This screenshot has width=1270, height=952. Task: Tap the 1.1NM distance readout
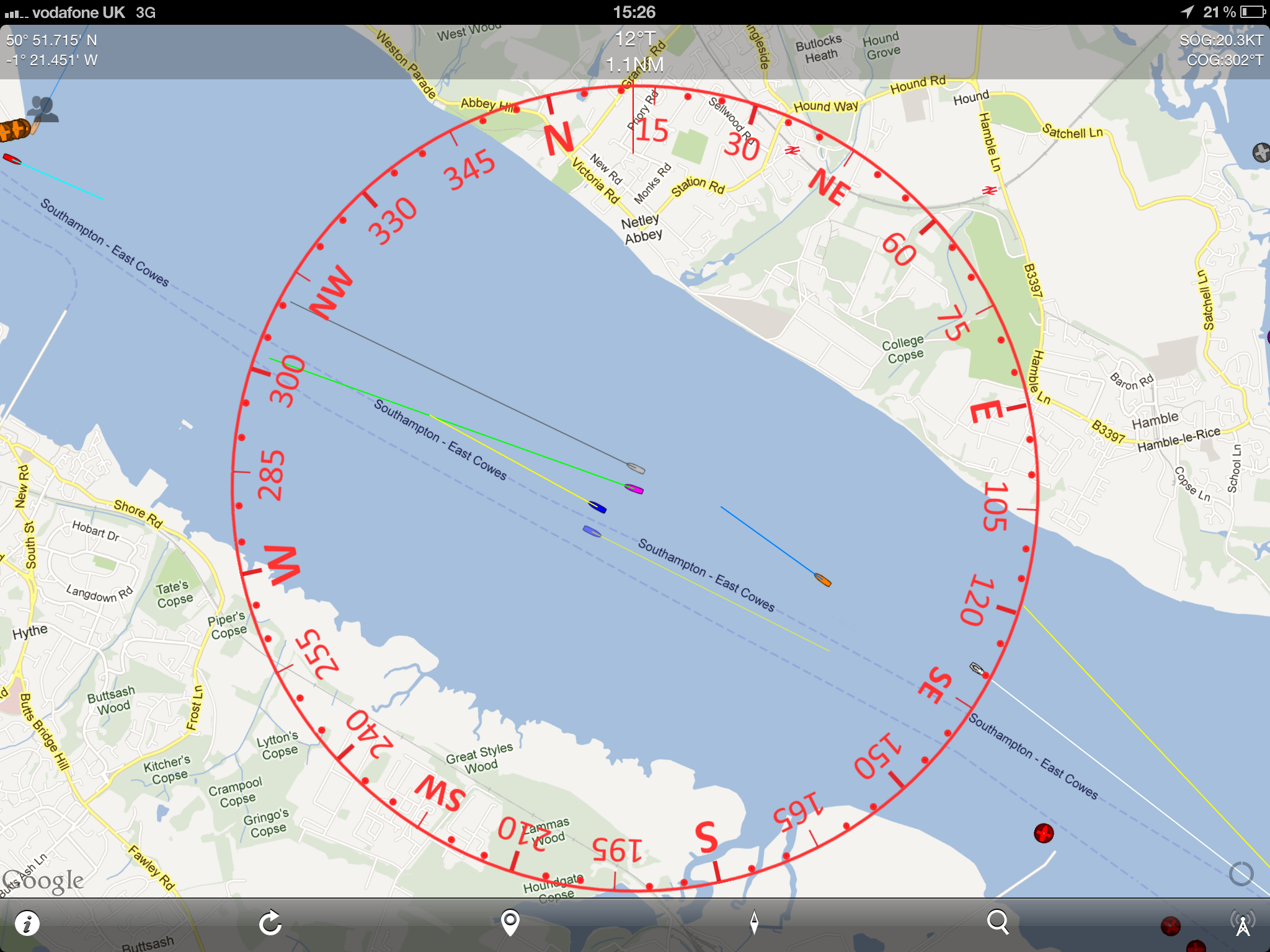635,64
